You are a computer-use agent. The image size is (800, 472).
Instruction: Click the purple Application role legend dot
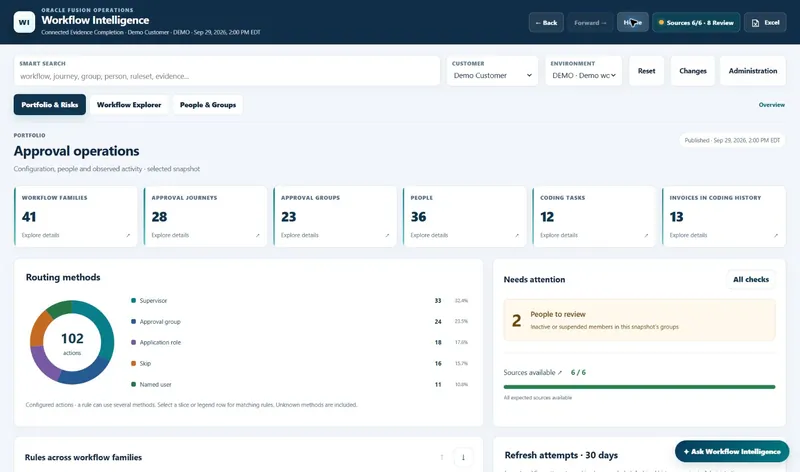pyautogui.click(x=134, y=342)
